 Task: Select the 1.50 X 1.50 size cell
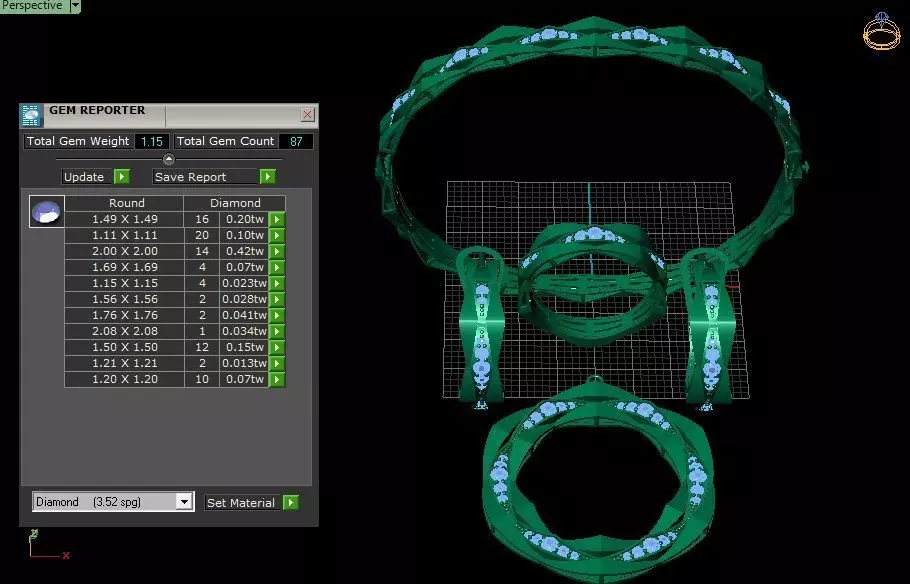125,347
